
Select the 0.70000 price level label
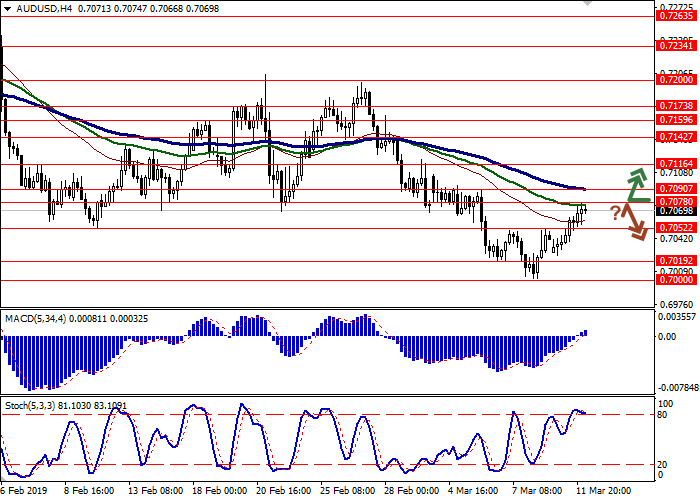(669, 280)
